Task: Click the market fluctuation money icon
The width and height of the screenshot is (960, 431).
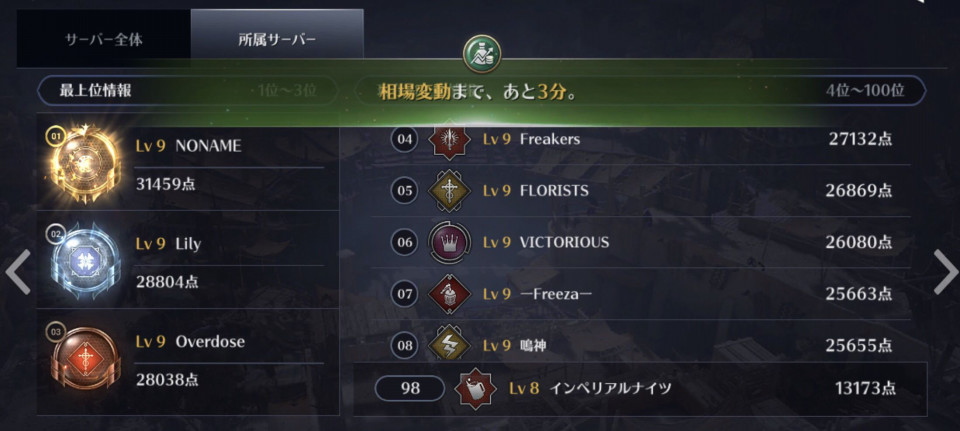Action: [482, 53]
